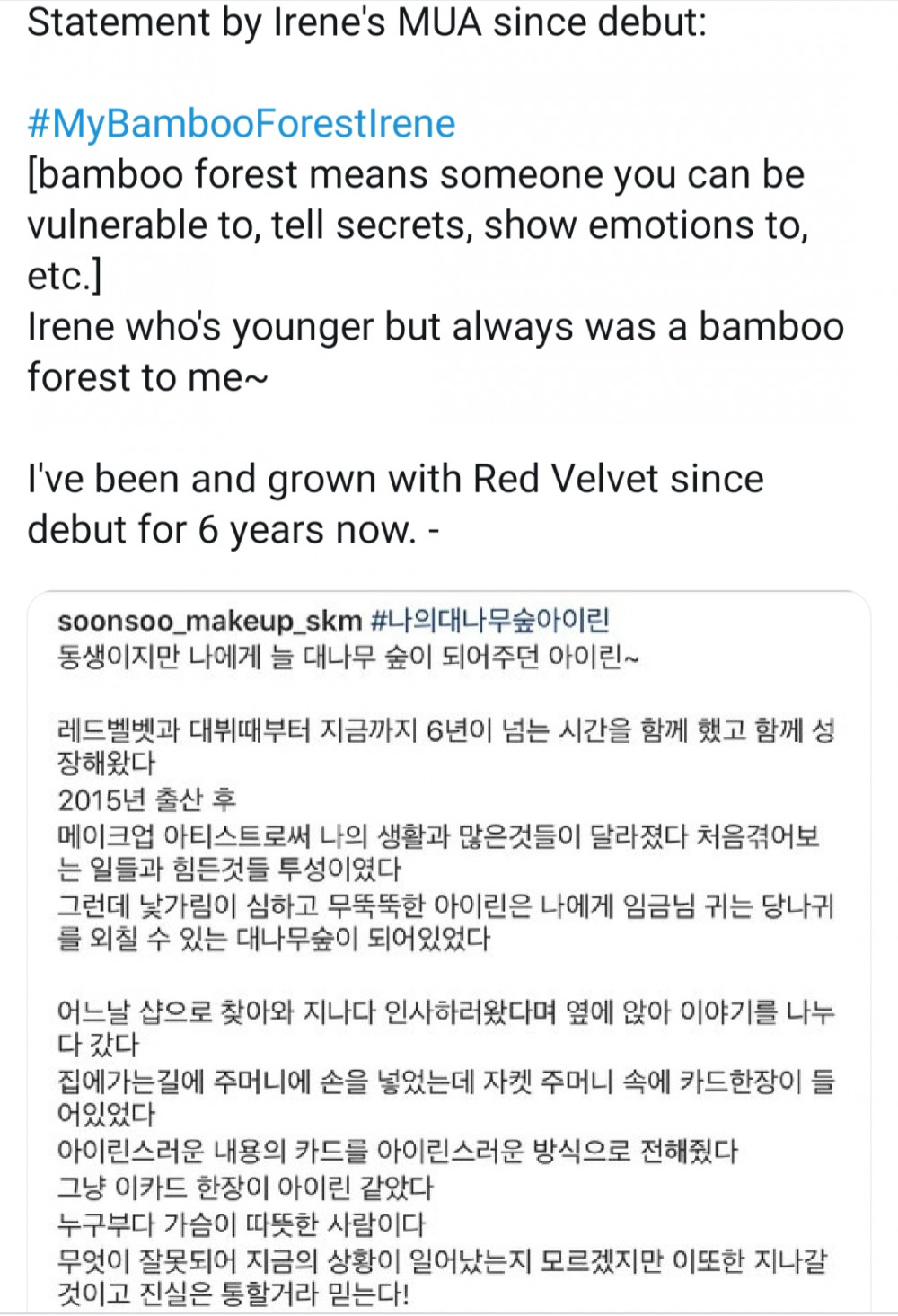Viewport: 898px width, 1316px height.
Task: Click the 'Statement by Irene's MUA' heading line
Action: (x=367, y=22)
